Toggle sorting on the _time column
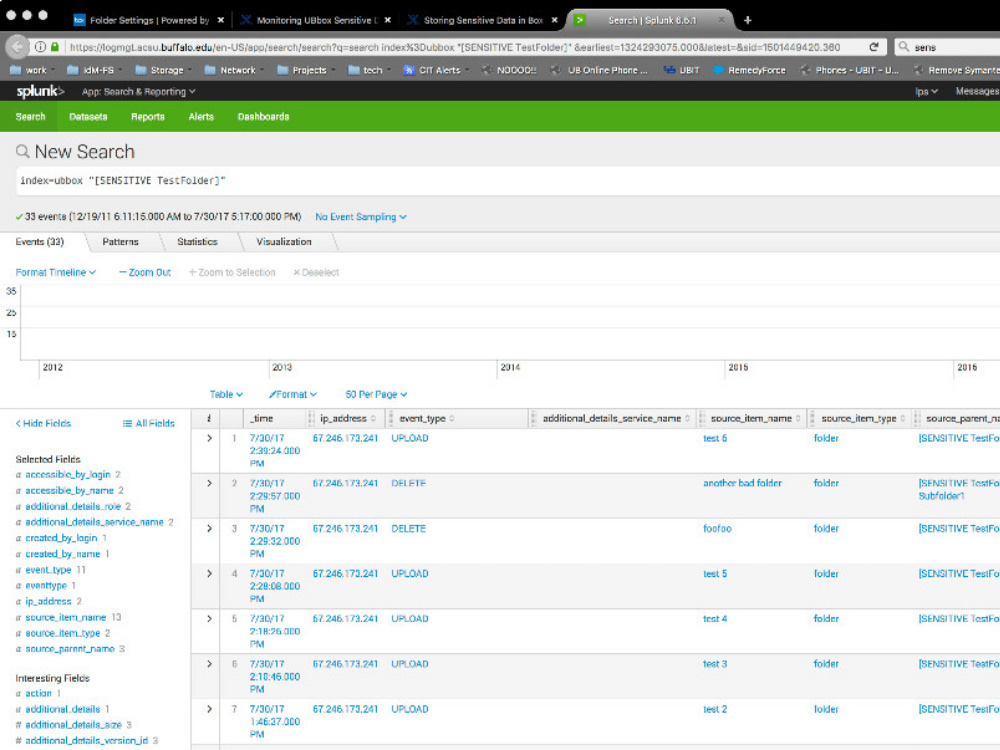This screenshot has width=1000, height=750. pos(264,418)
